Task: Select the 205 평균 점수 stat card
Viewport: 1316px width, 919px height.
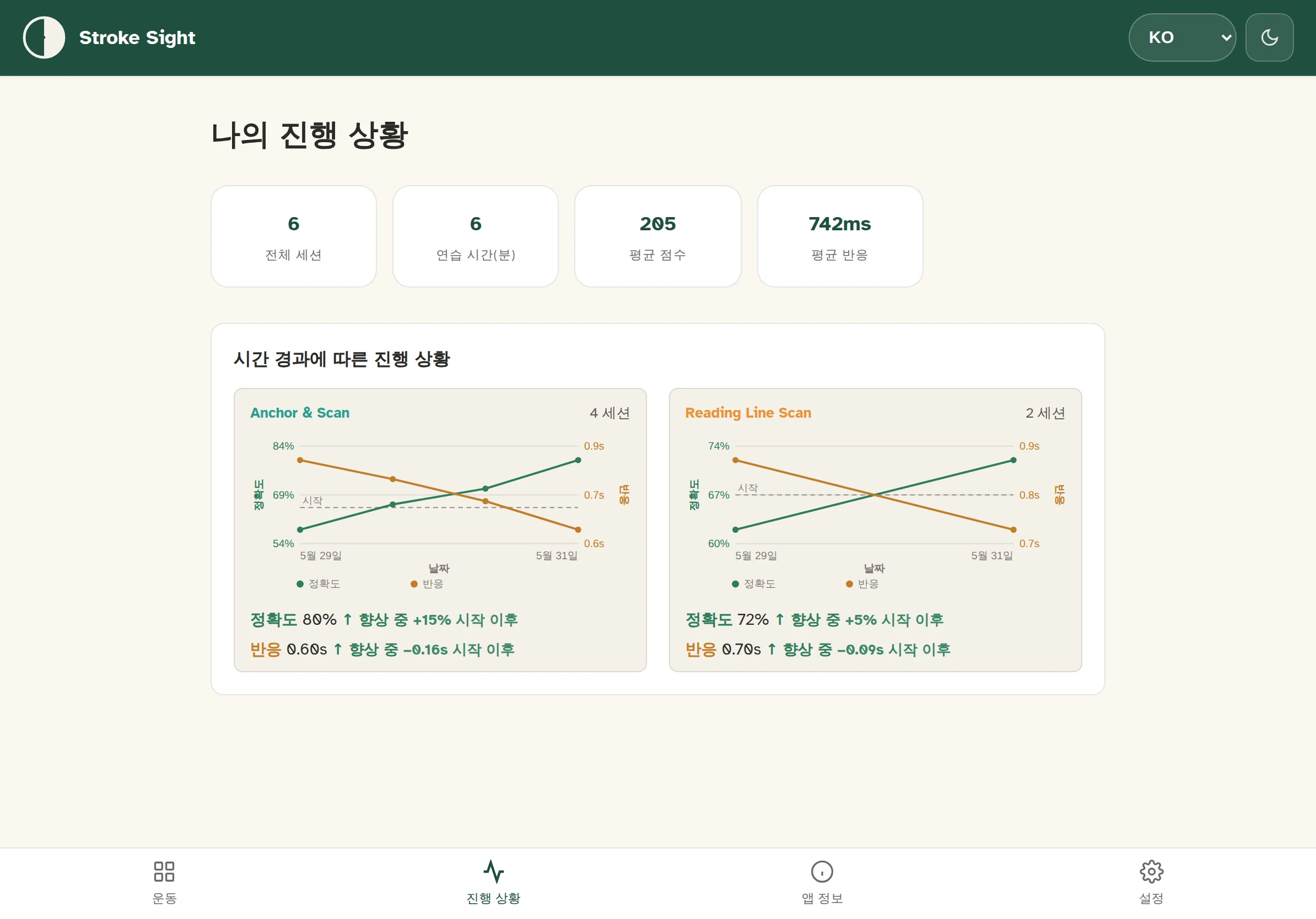Action: 657,236
